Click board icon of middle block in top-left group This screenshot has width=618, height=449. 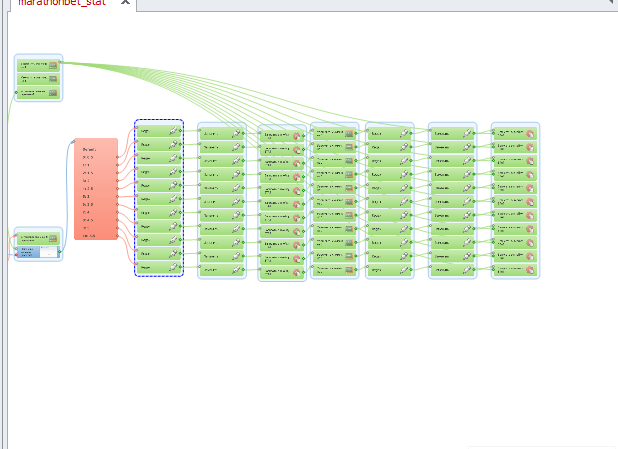coord(53,79)
